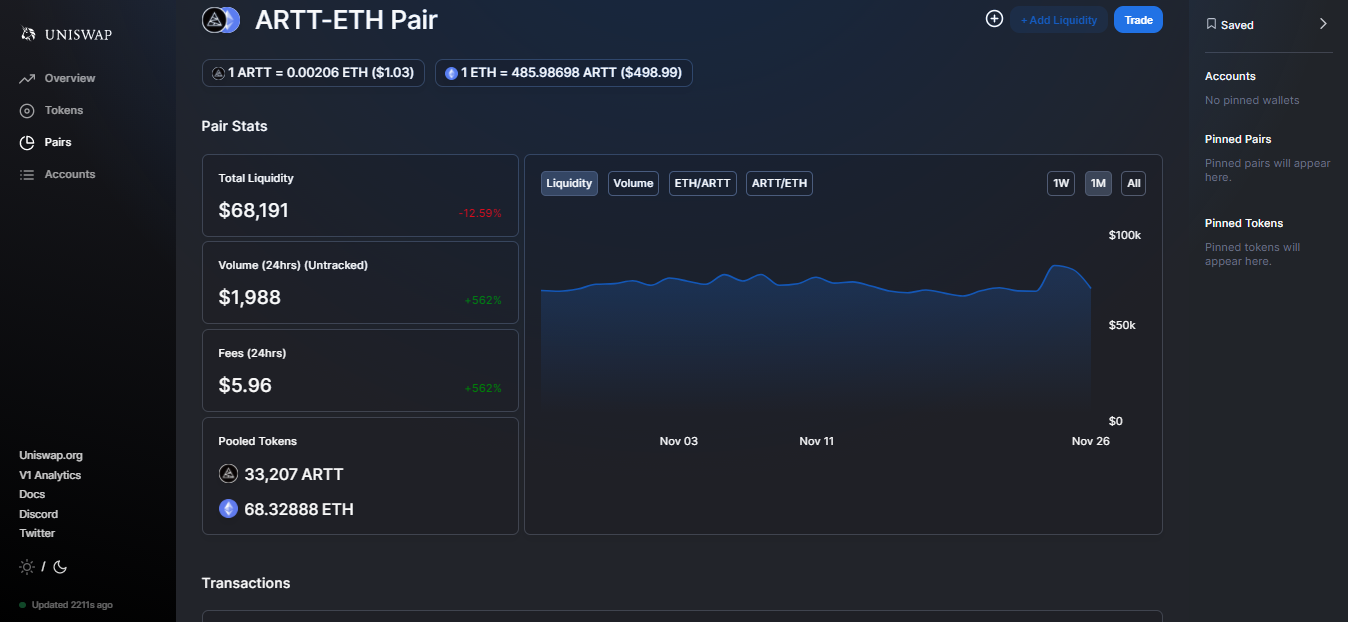Click the ETH icon in the price chip
The height and width of the screenshot is (622, 1348).
tap(451, 73)
